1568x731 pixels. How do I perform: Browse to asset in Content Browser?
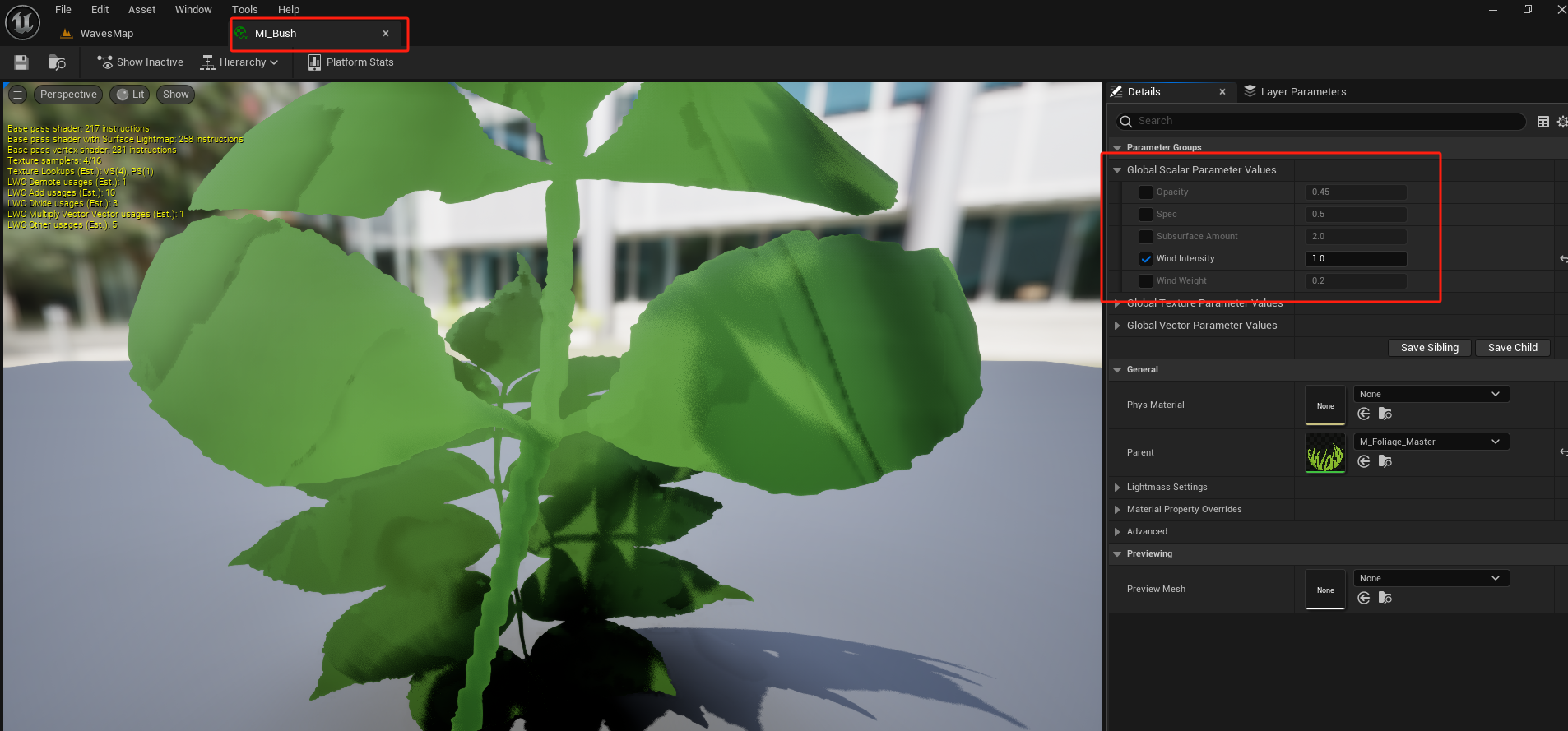(x=57, y=62)
